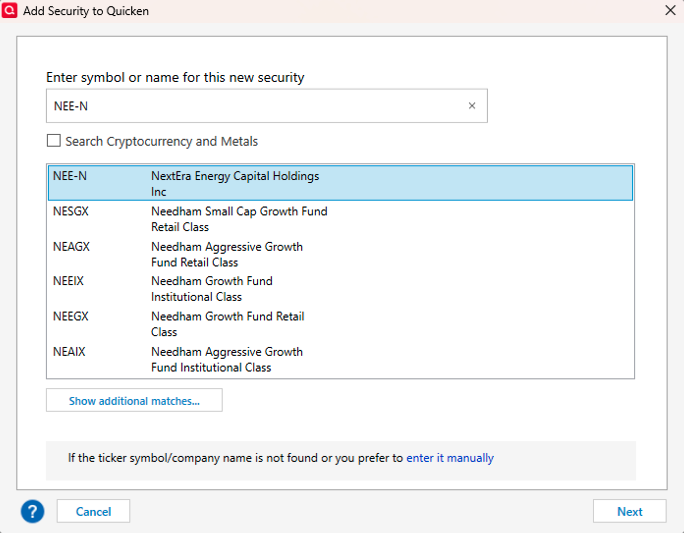Close the Add Security dialog window
The width and height of the screenshot is (684, 533).
(670, 10)
